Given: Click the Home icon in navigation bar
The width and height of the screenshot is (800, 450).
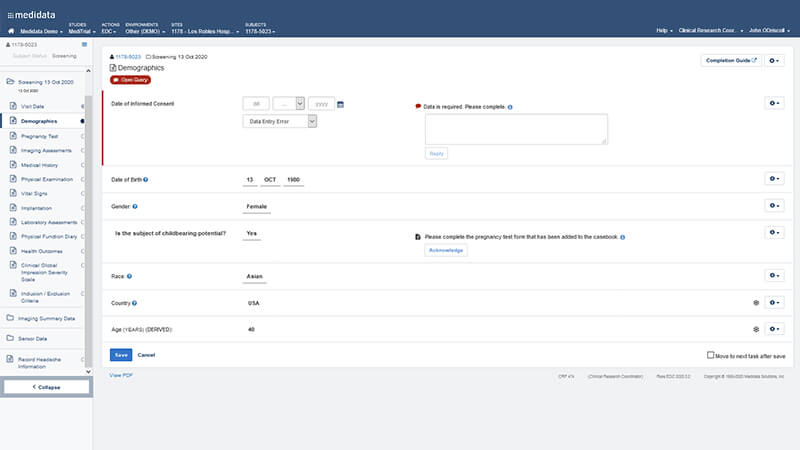Looking at the screenshot, I should point(11,31).
